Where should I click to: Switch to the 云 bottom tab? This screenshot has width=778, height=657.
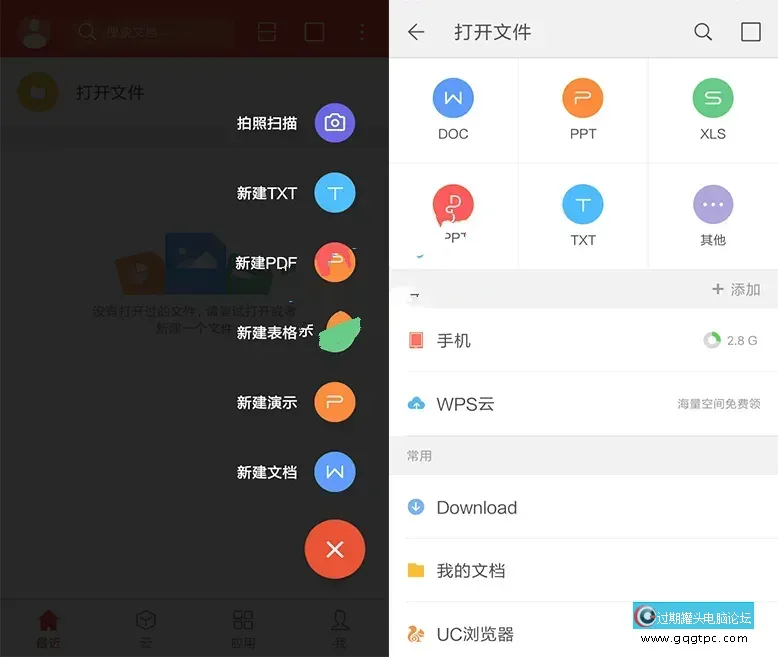click(x=145, y=629)
